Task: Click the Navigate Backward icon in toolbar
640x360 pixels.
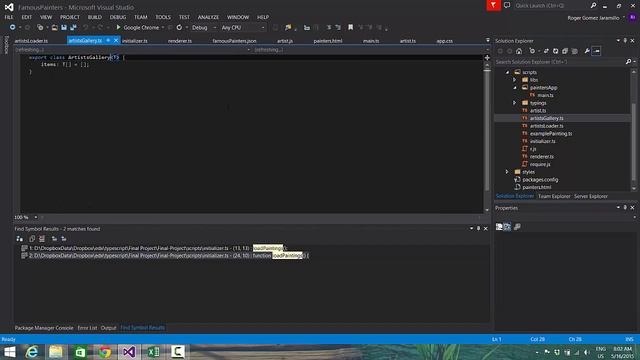Action: point(12,27)
